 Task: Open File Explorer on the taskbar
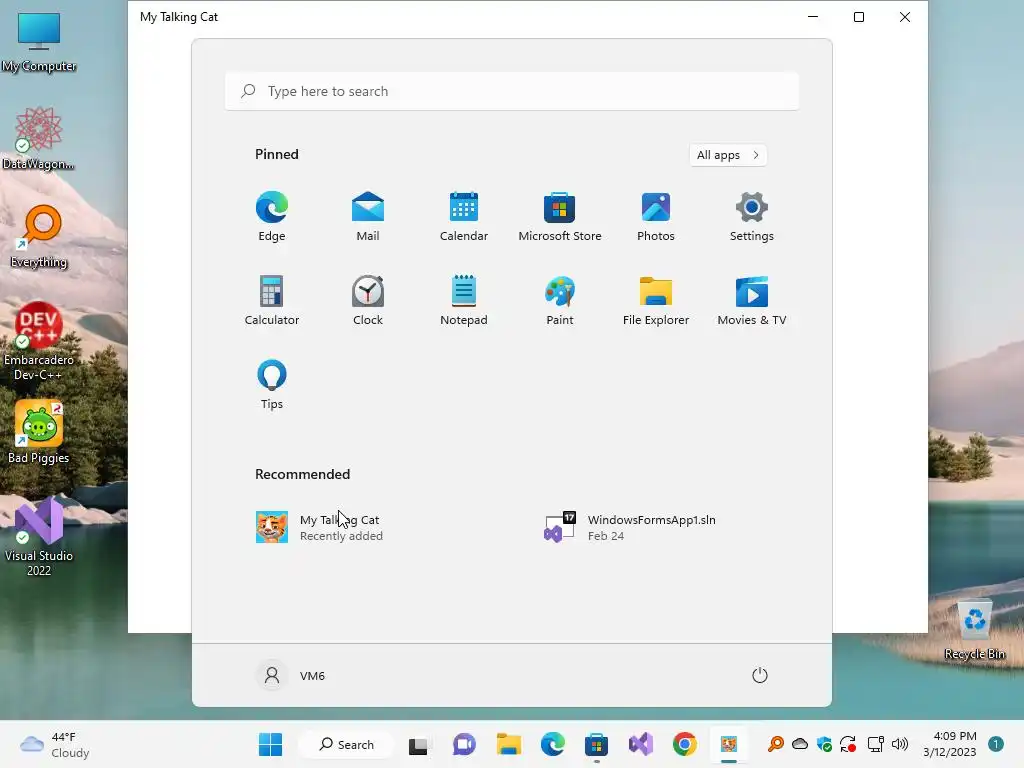pyautogui.click(x=509, y=744)
